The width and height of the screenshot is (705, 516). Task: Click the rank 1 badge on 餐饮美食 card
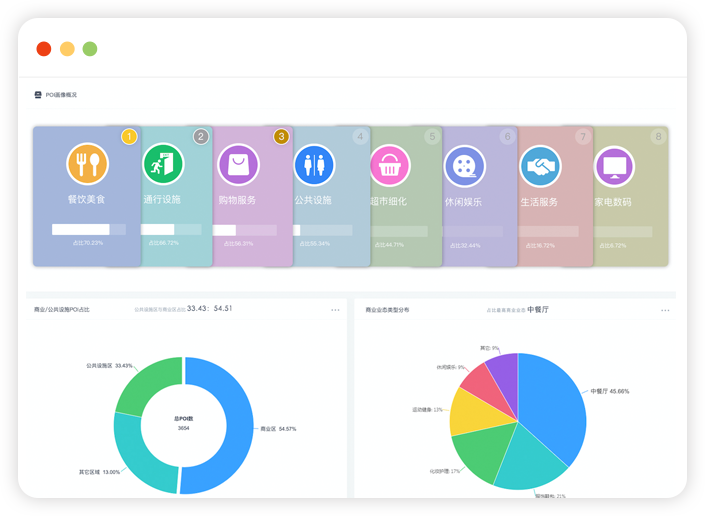pos(129,136)
